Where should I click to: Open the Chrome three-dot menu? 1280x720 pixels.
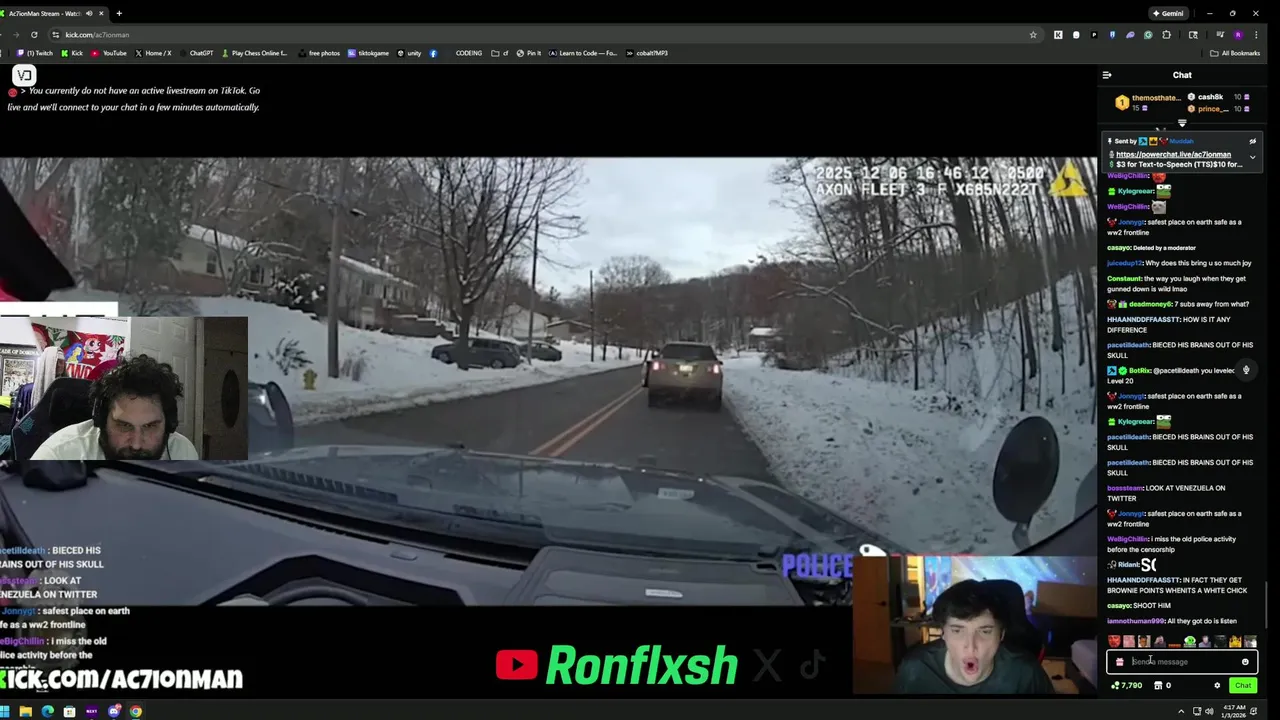1256,35
